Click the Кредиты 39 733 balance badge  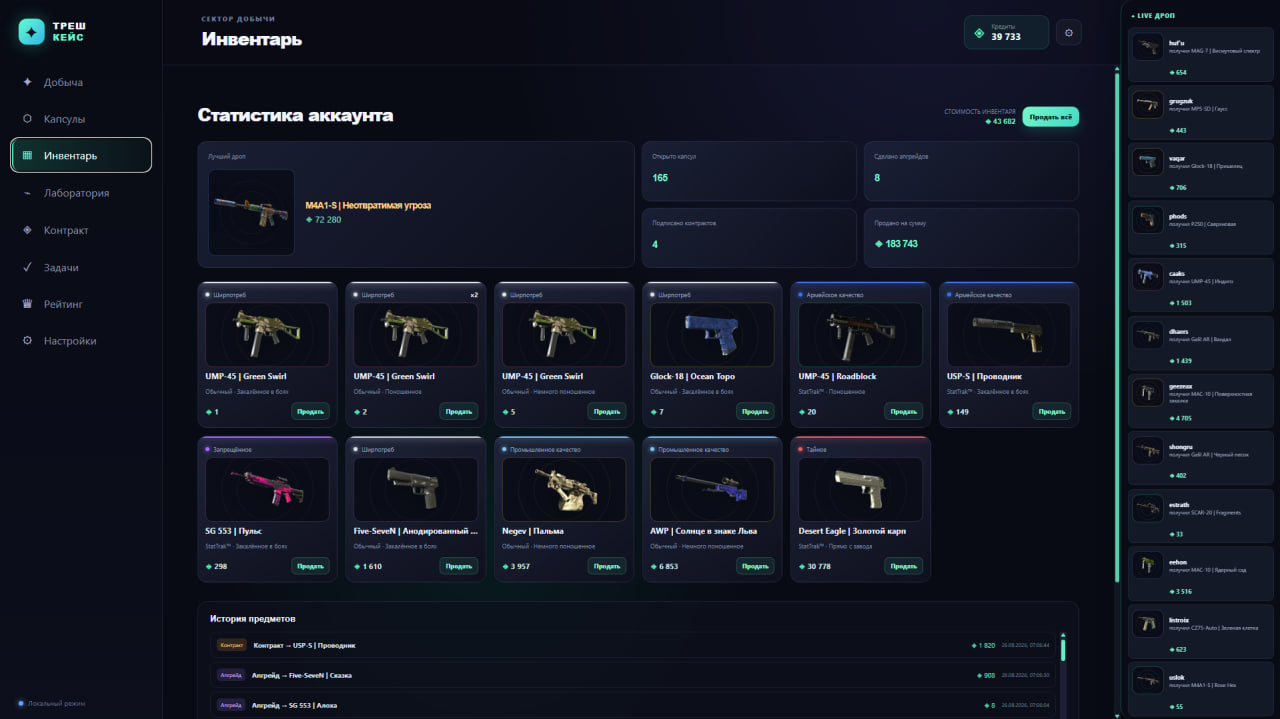(1006, 32)
